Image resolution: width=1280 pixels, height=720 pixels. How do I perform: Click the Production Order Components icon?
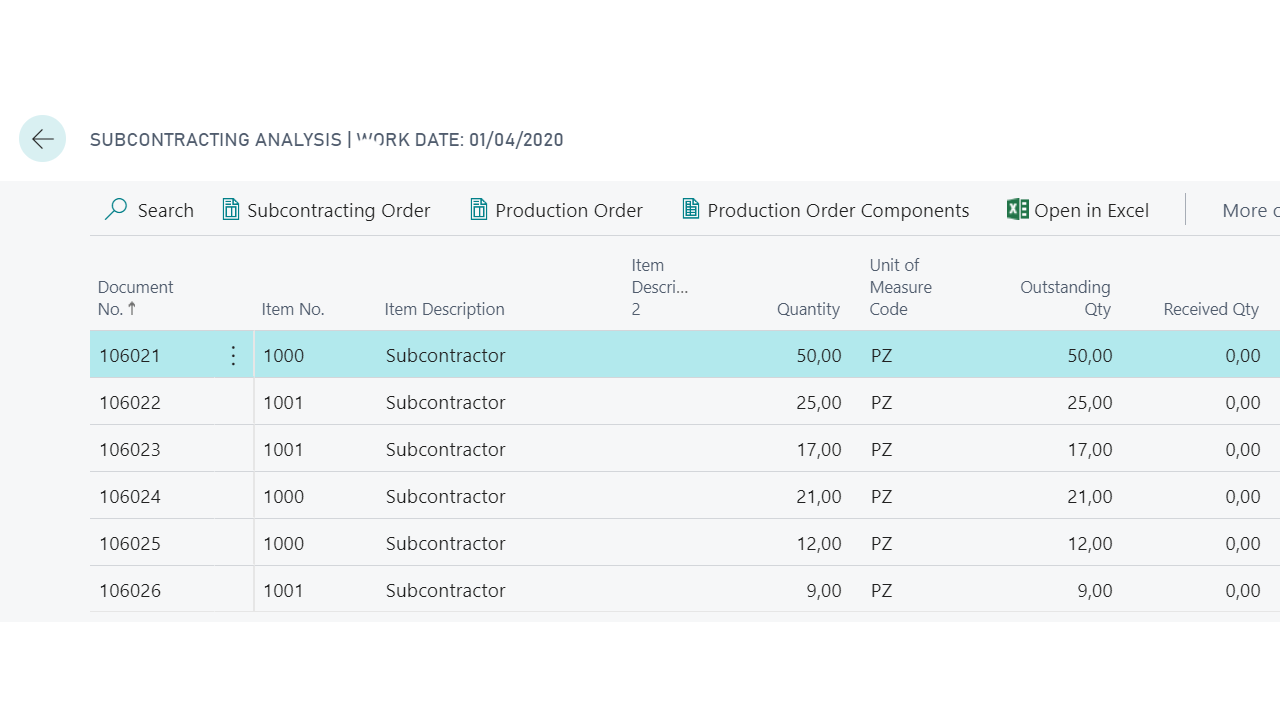tap(690, 209)
